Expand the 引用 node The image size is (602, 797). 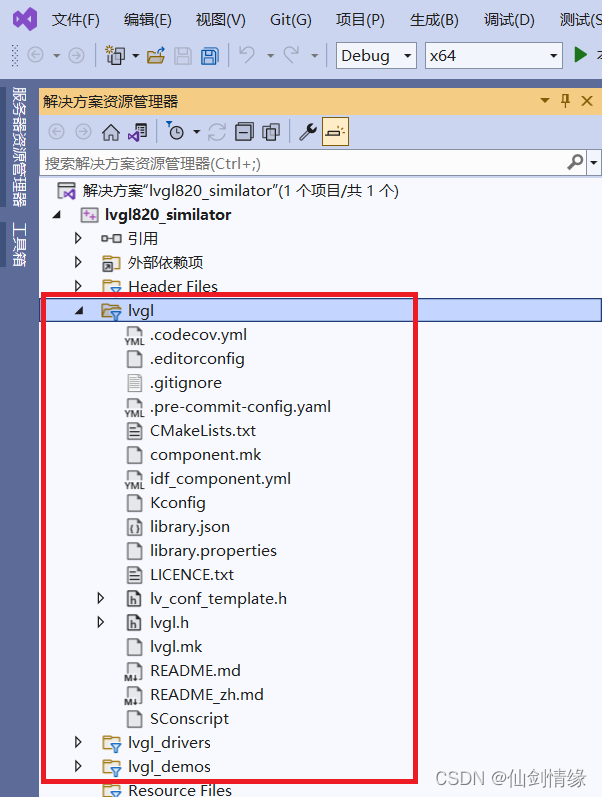tap(78, 238)
